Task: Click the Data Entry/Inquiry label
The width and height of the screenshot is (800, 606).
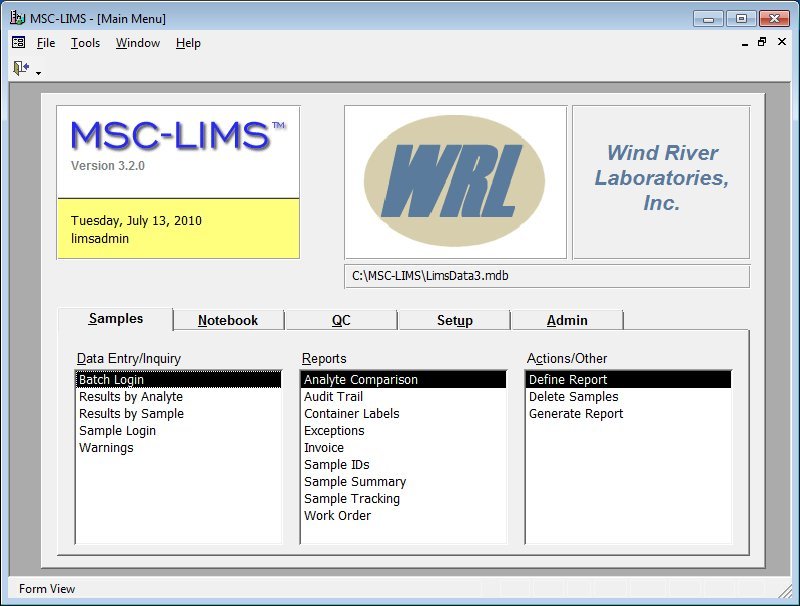Action: click(129, 359)
